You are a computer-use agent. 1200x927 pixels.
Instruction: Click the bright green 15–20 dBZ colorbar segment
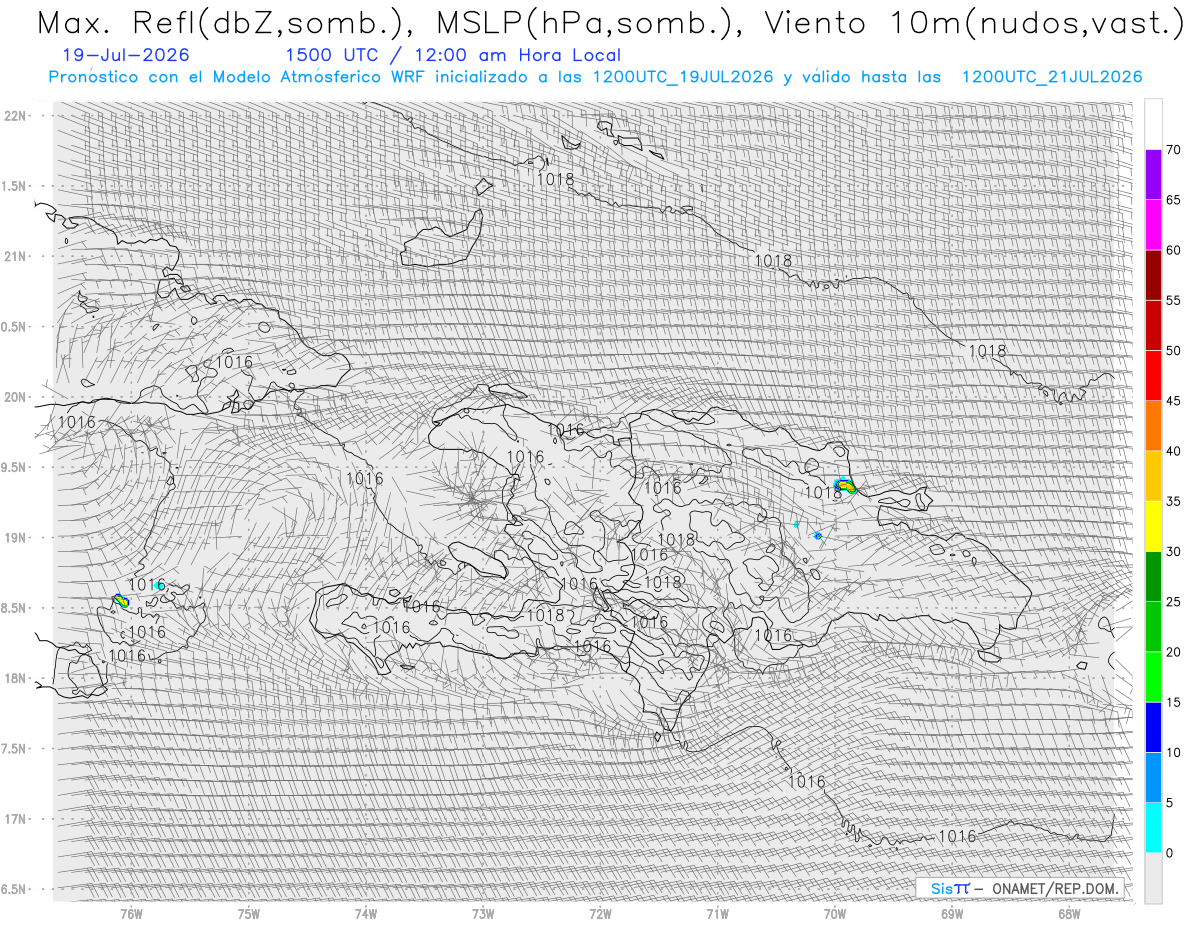point(1153,677)
